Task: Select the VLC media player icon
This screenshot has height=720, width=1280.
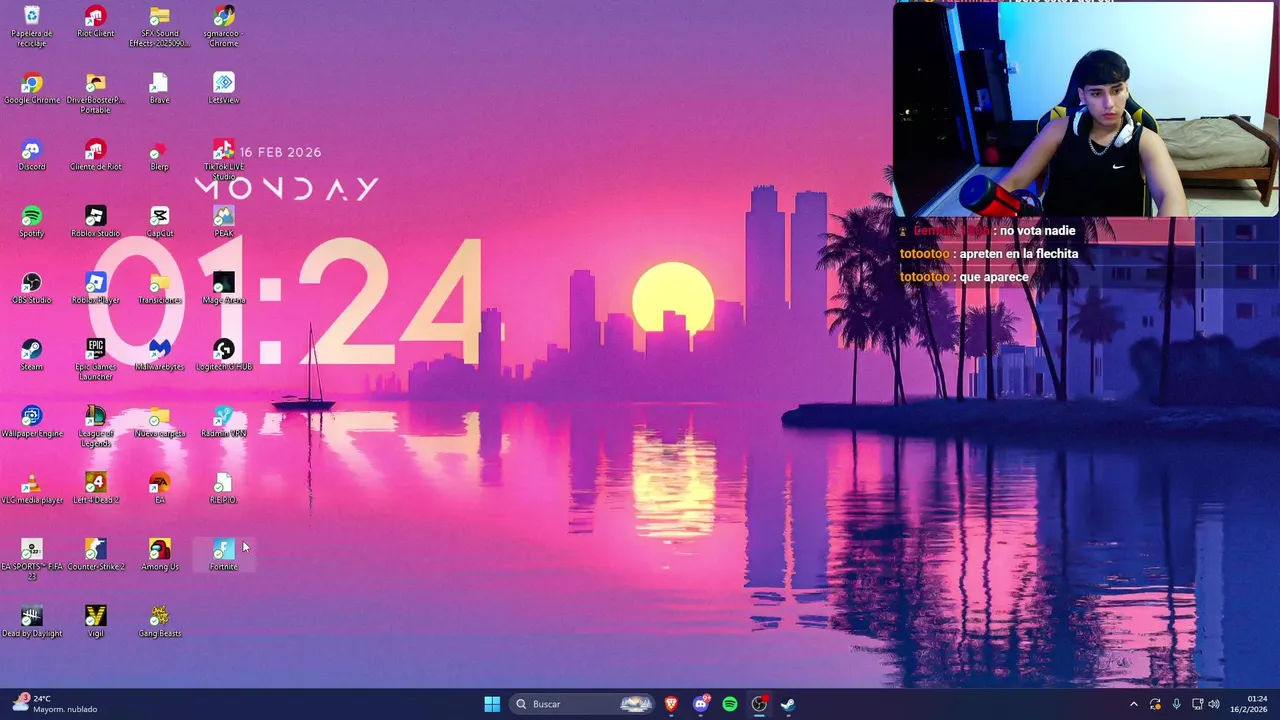Action: point(32,490)
